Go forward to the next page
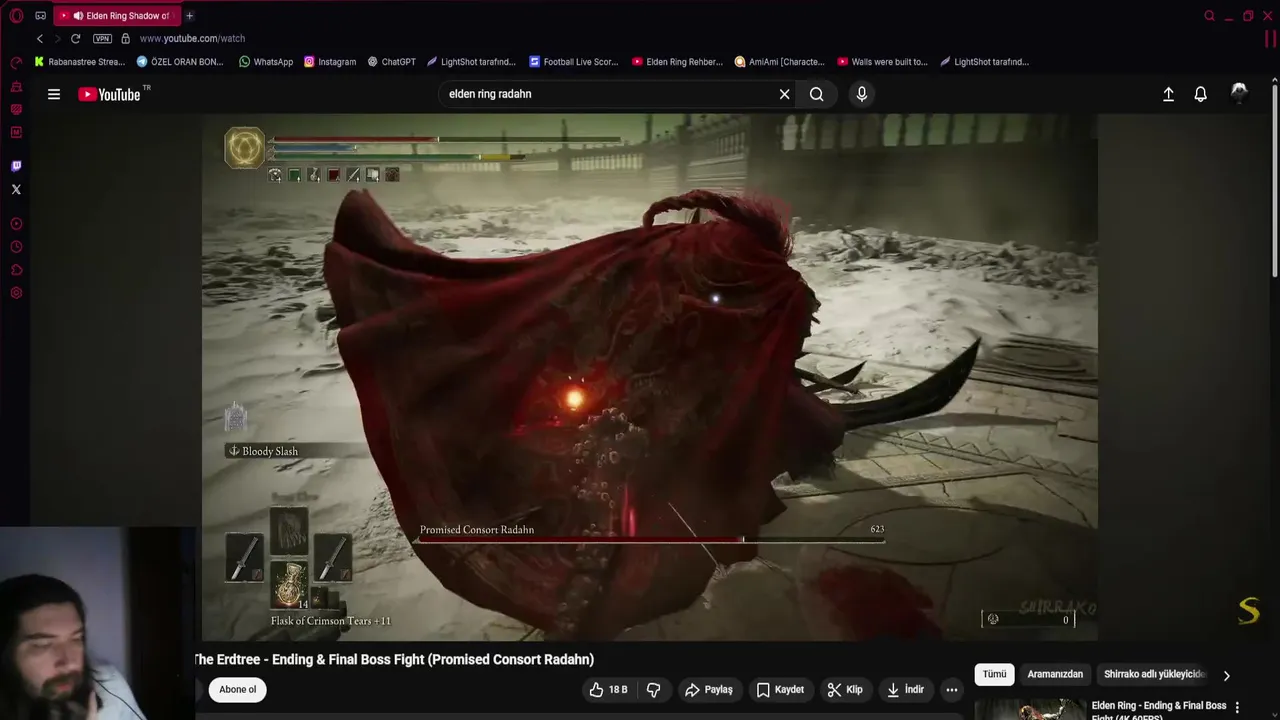1280x720 pixels. [57, 38]
